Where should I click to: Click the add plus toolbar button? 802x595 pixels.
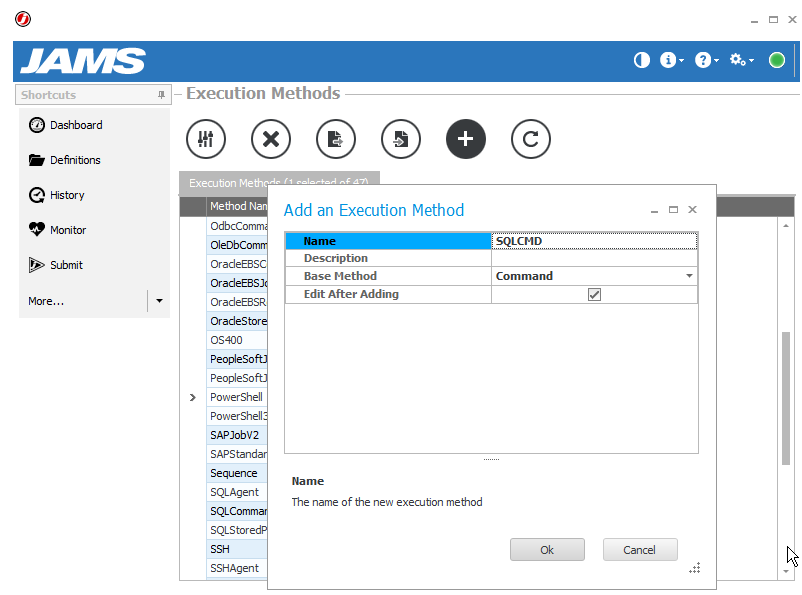[465, 139]
